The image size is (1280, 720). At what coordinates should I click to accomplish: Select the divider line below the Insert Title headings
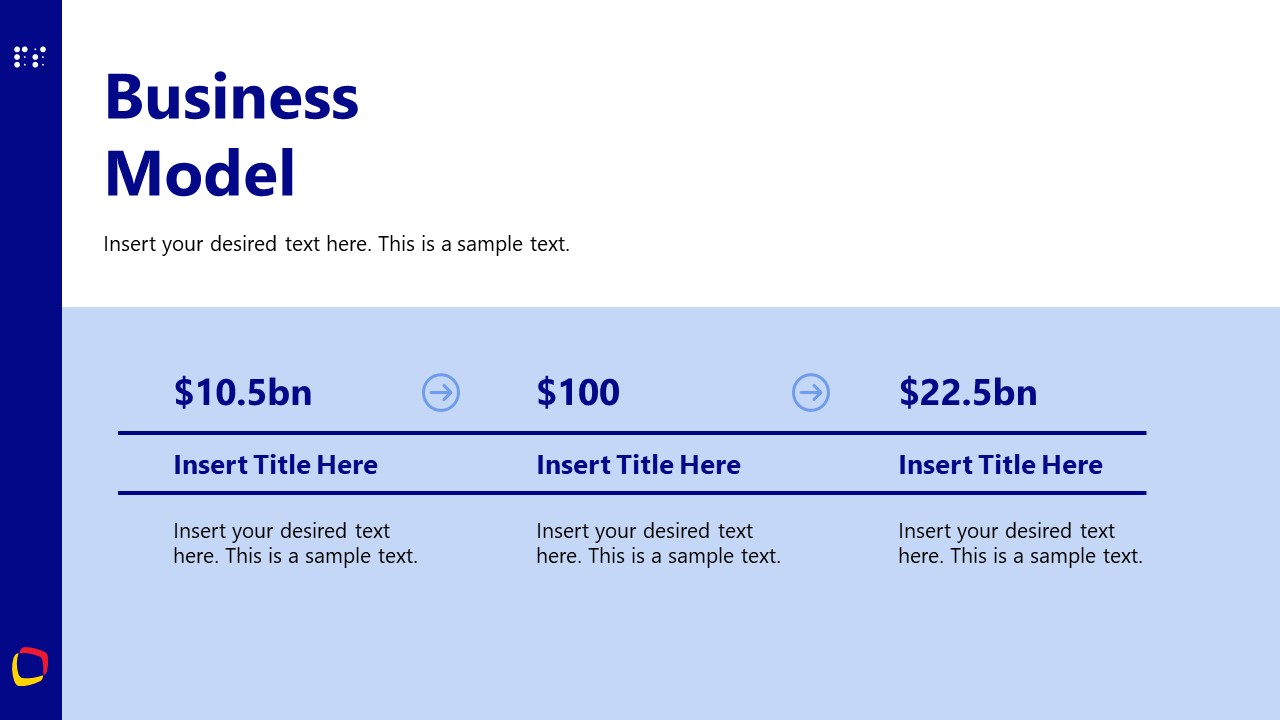[632, 493]
